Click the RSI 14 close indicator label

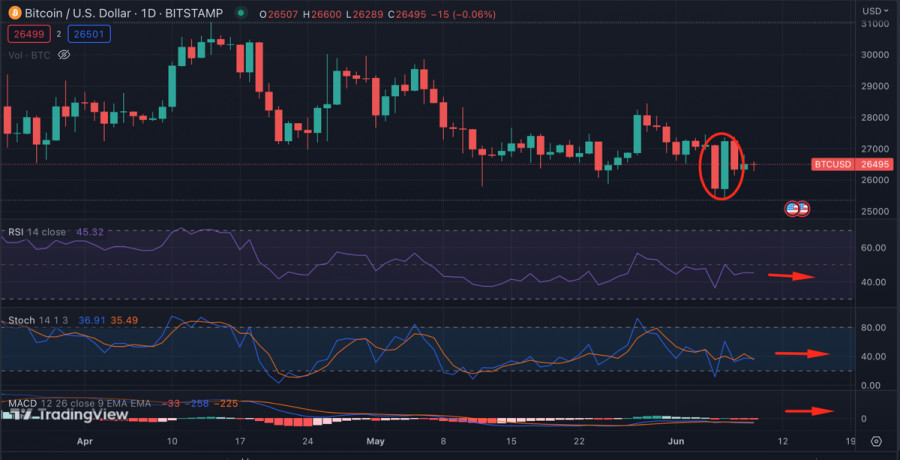coord(36,233)
